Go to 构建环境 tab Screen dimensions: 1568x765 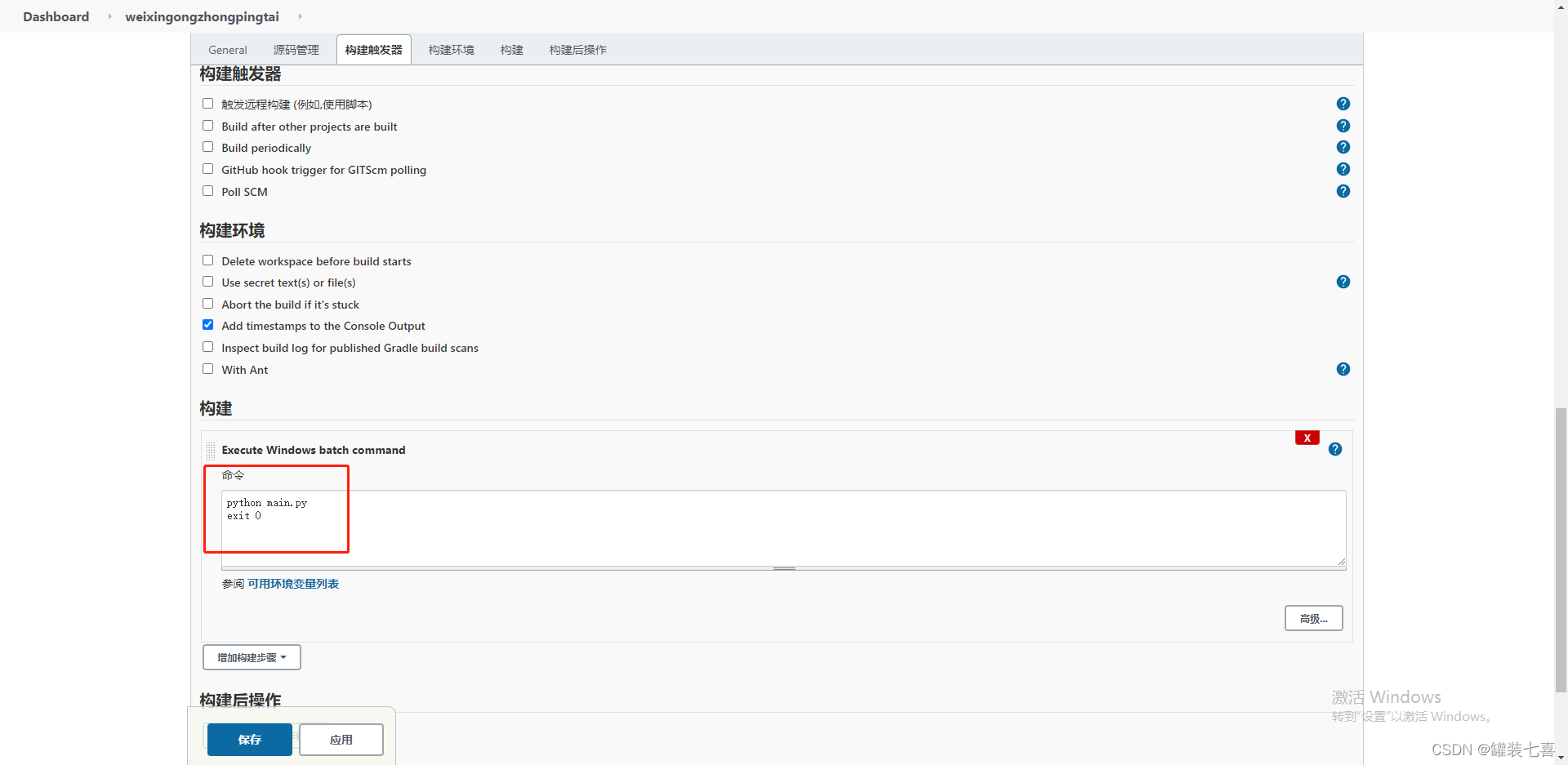(451, 50)
